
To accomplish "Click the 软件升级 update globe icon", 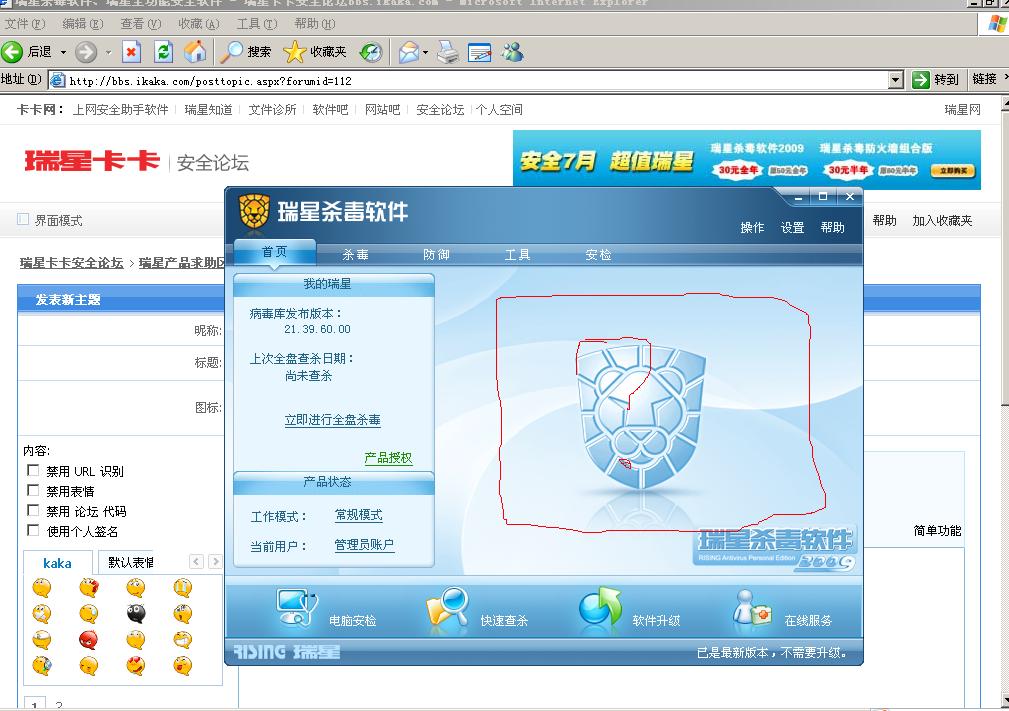I will (600, 607).
